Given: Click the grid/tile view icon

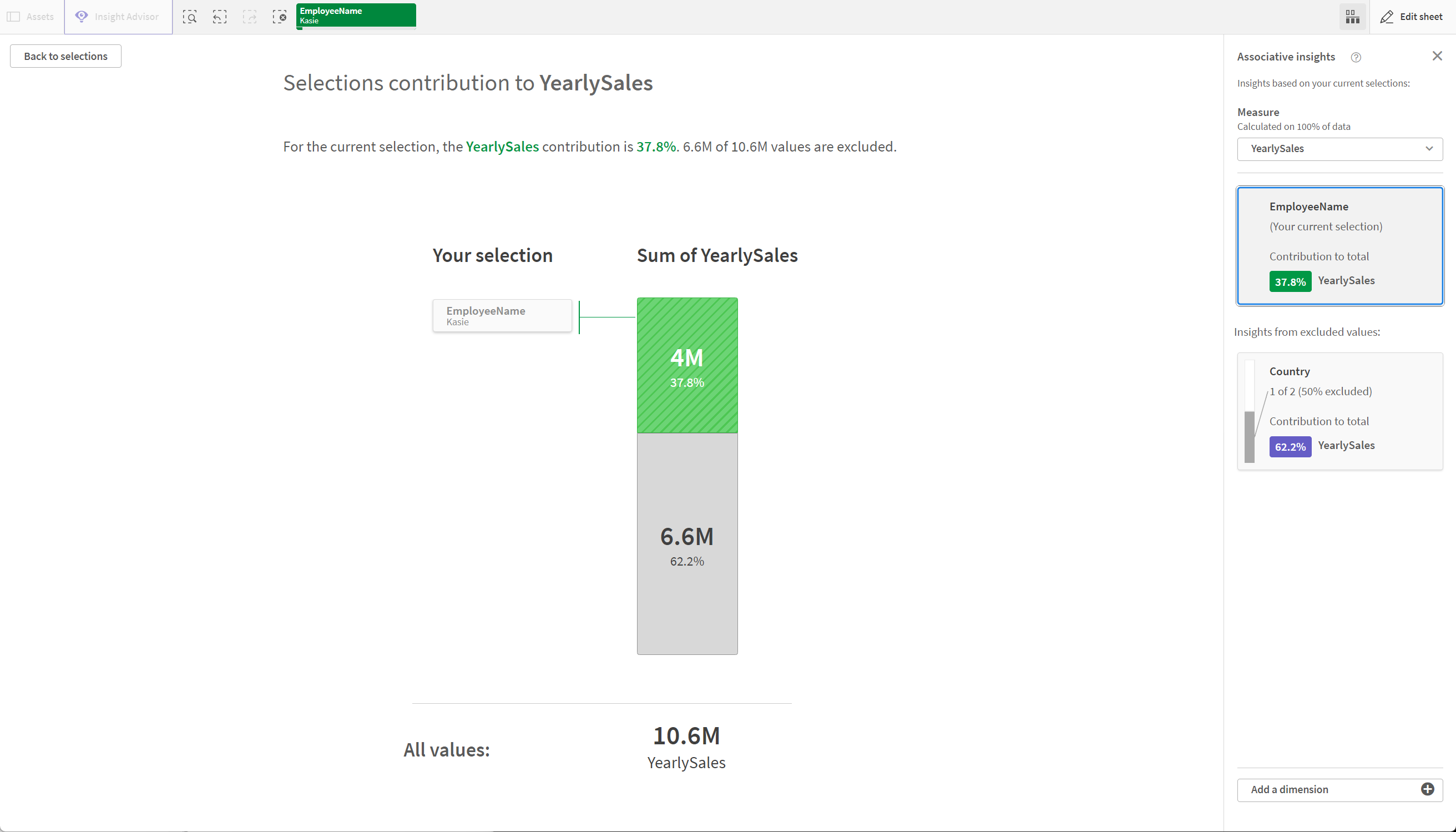Looking at the screenshot, I should [1353, 16].
